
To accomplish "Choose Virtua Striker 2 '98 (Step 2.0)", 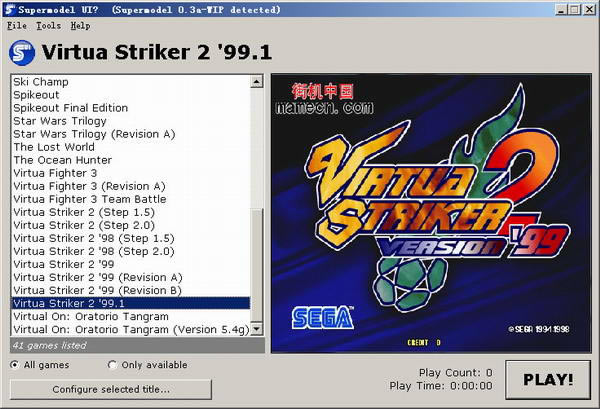I will coord(93,251).
